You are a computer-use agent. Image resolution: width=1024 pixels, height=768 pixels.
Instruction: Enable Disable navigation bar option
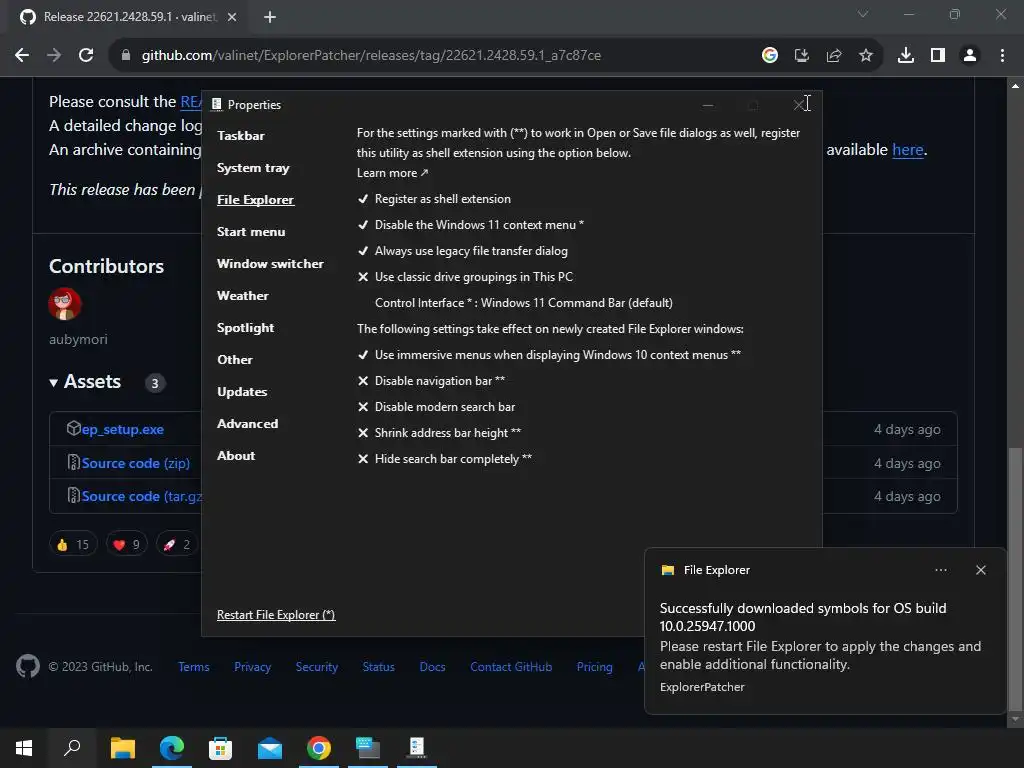pyautogui.click(x=431, y=381)
